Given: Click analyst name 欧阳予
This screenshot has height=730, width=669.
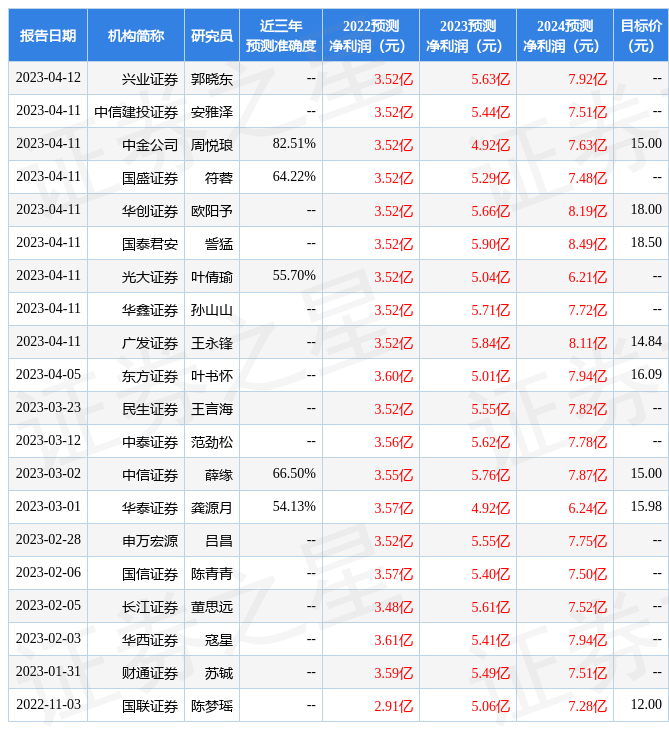Looking at the screenshot, I should pos(212,211).
